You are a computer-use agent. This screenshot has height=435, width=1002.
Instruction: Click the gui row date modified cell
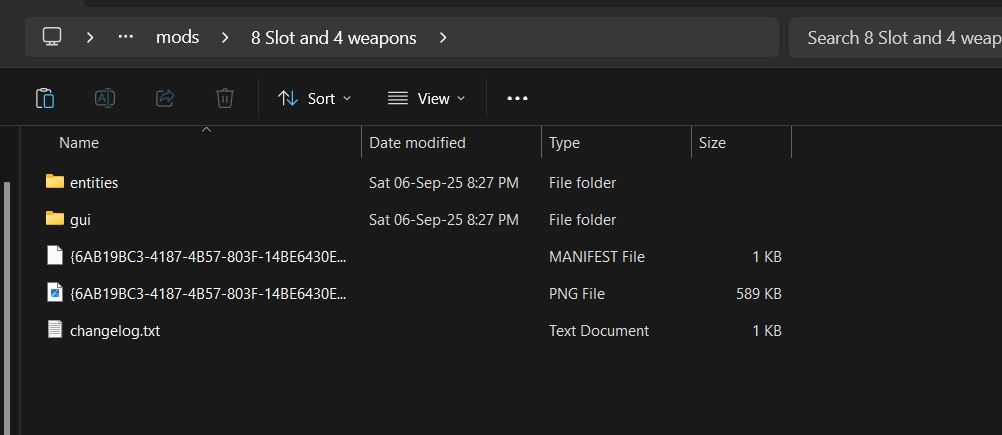click(x=443, y=220)
